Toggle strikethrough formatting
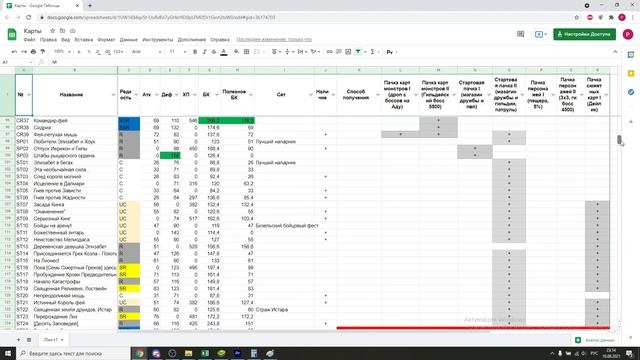Screen dimensions: 640x360 tap(214, 52)
